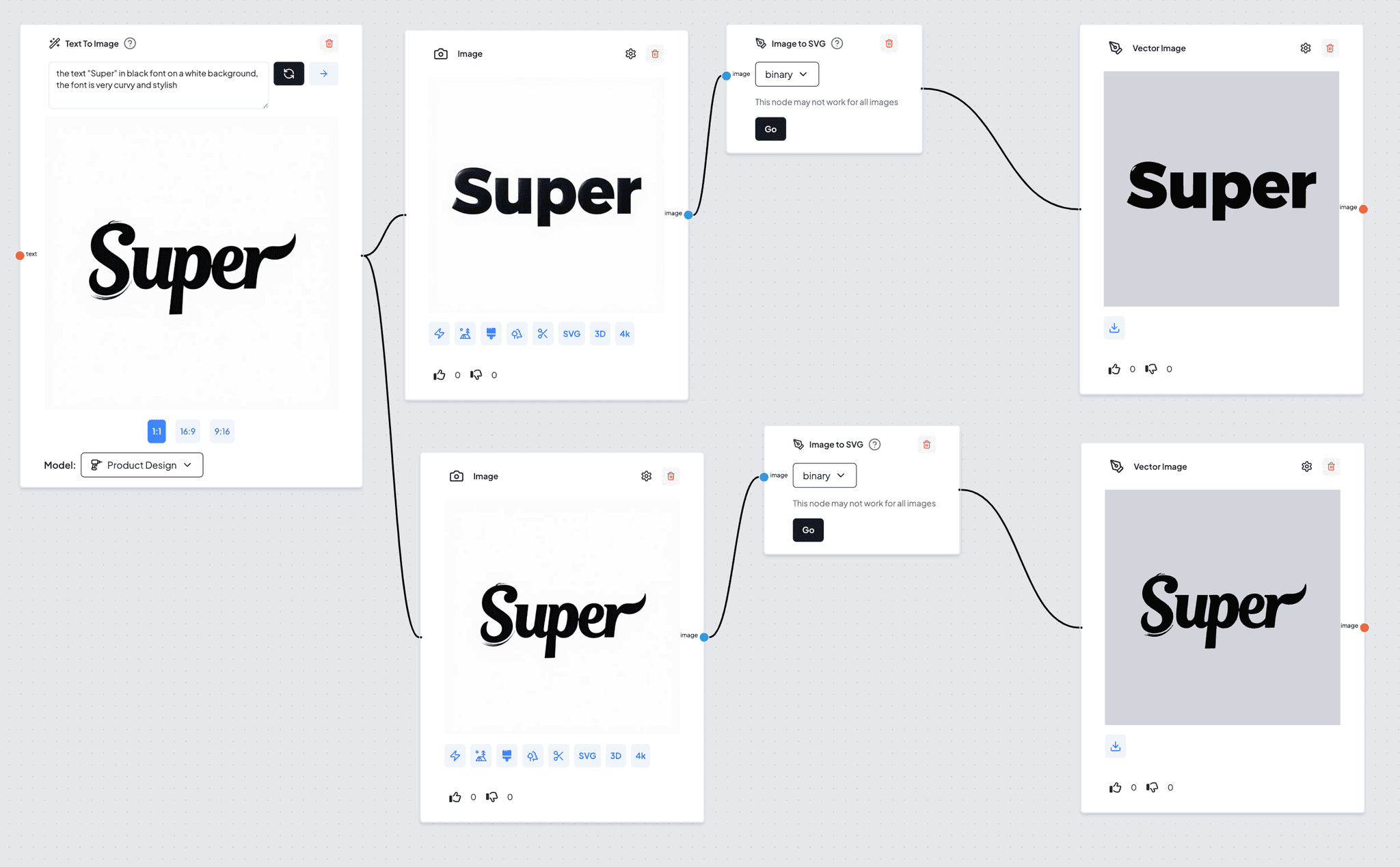Click the 4K upscale icon on bottom image node
Viewport: 1400px width, 867px height.
(641, 756)
